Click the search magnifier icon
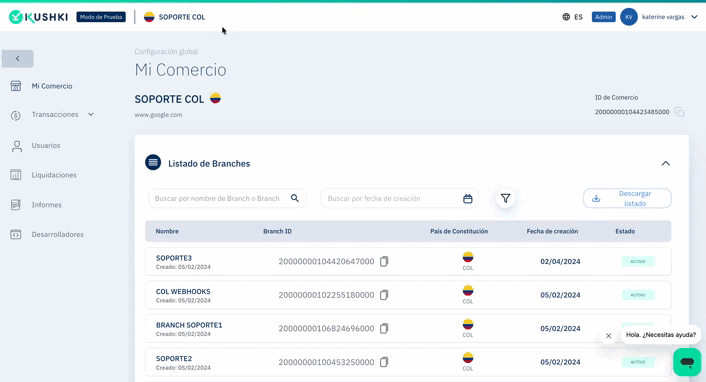Image resolution: width=706 pixels, height=382 pixels. point(295,198)
